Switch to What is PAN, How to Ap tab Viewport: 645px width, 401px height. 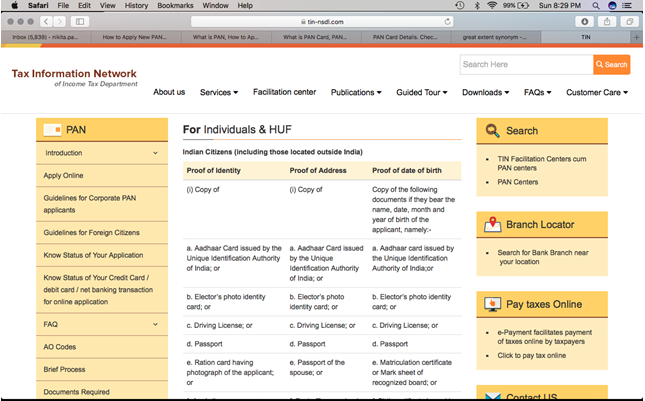(226, 37)
